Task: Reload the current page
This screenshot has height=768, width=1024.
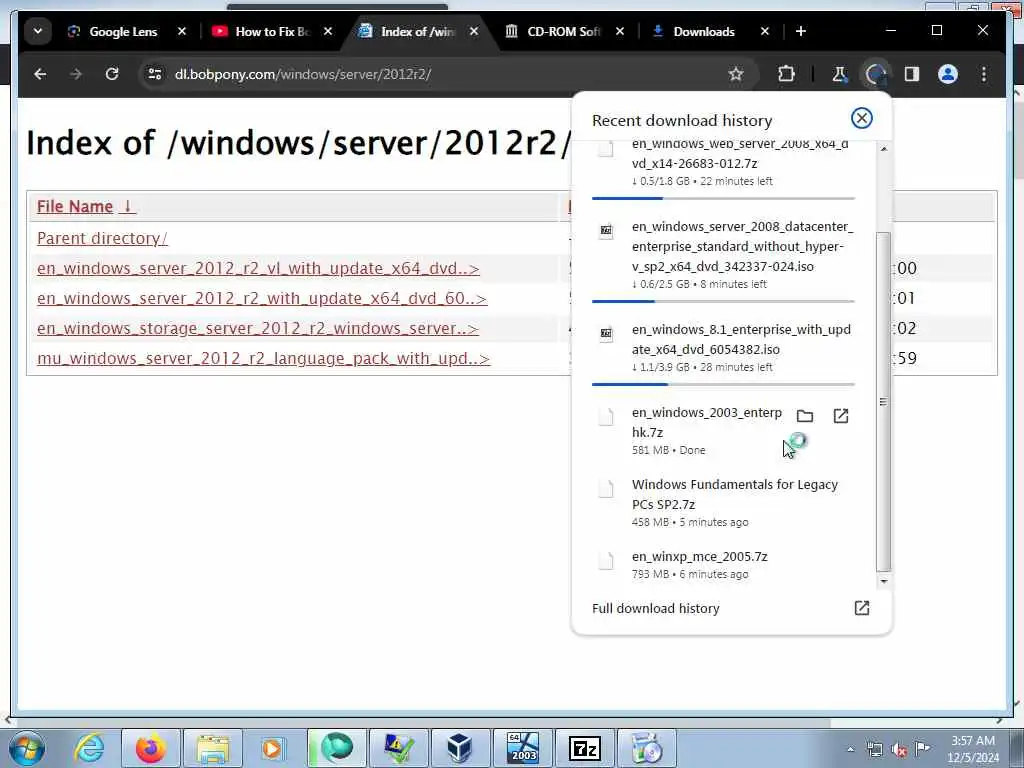Action: (112, 74)
